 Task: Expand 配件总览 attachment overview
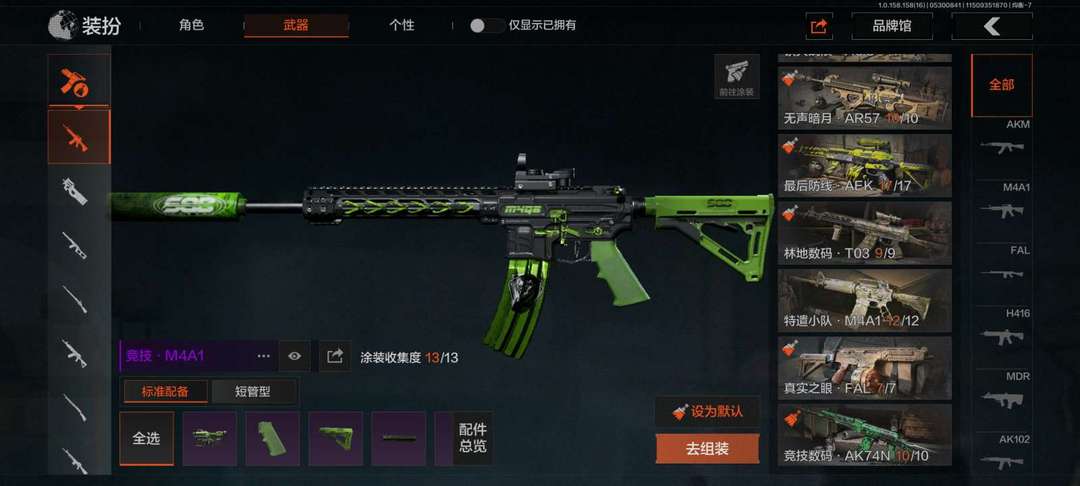(470, 439)
